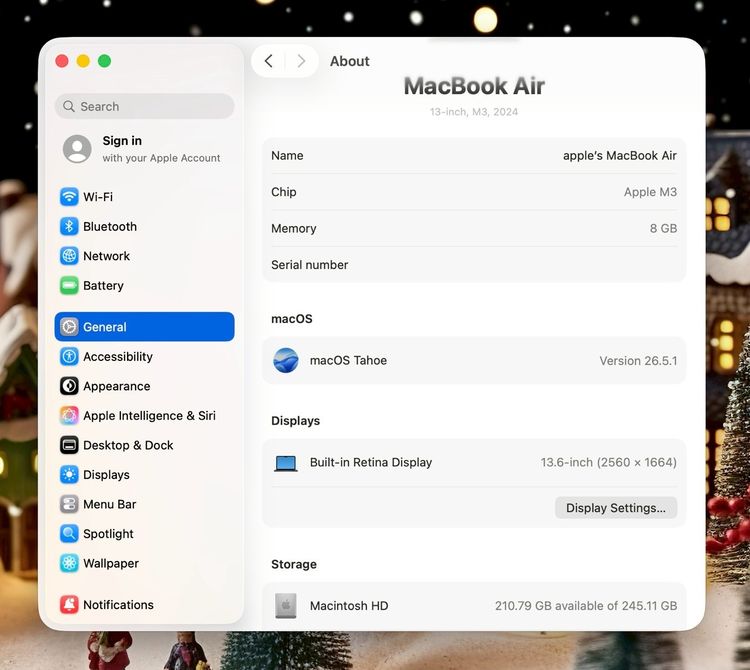Image resolution: width=750 pixels, height=670 pixels.
Task: Click the 13-inch, M3, 2024 subtitle
Action: tap(474, 112)
